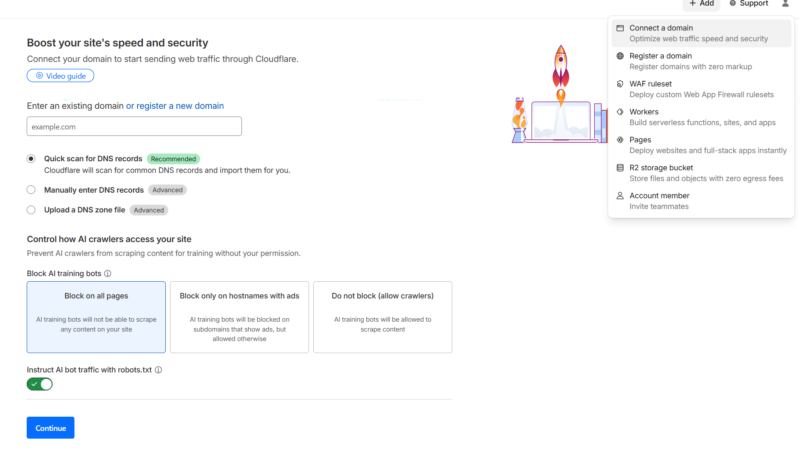Select Quick scan for DNS records radio
Viewport: 800px width, 461px height.
pyautogui.click(x=31, y=159)
